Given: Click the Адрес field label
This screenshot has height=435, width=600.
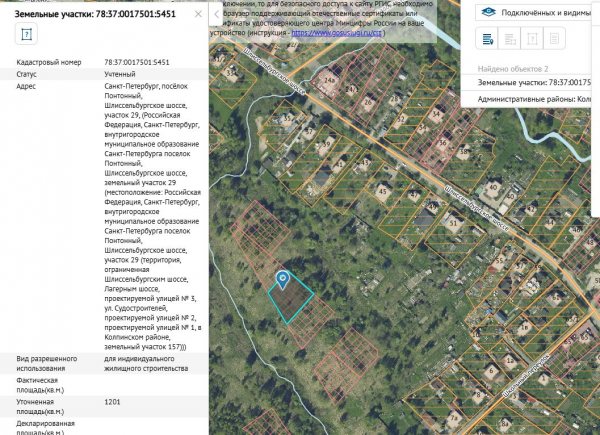Looking at the screenshot, I should [x=28, y=86].
